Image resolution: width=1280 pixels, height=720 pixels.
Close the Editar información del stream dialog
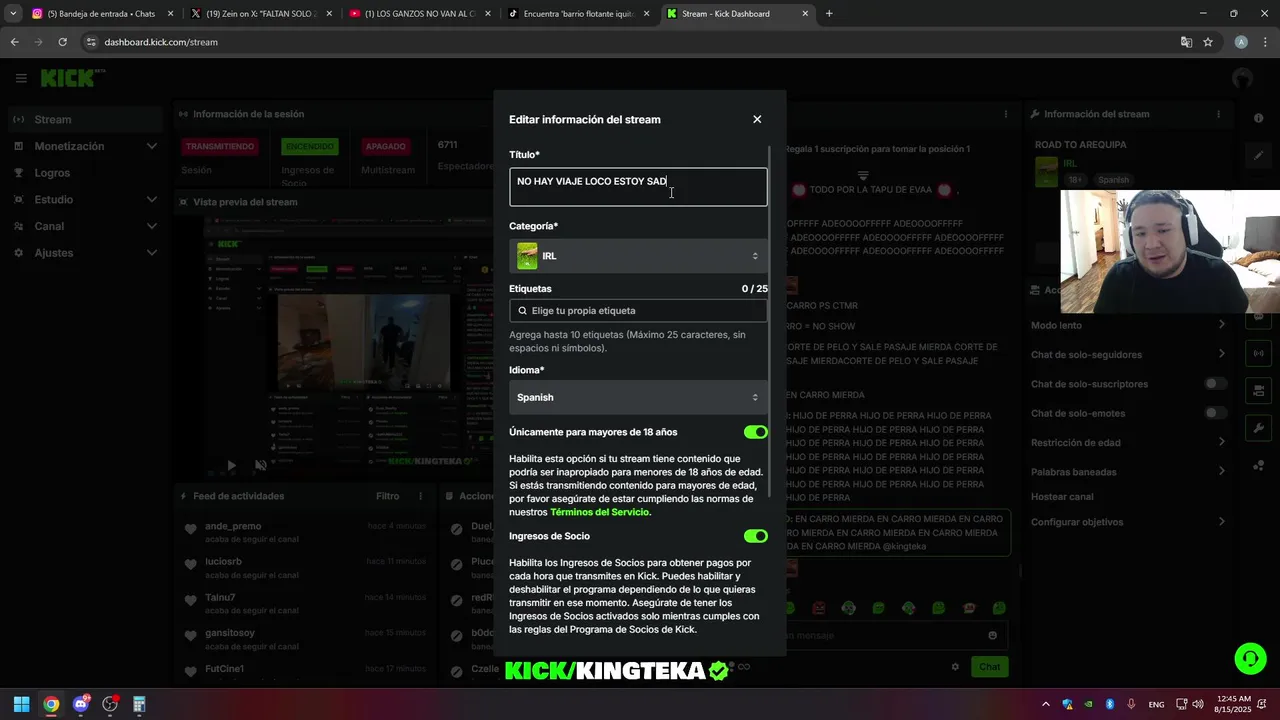[x=757, y=119]
